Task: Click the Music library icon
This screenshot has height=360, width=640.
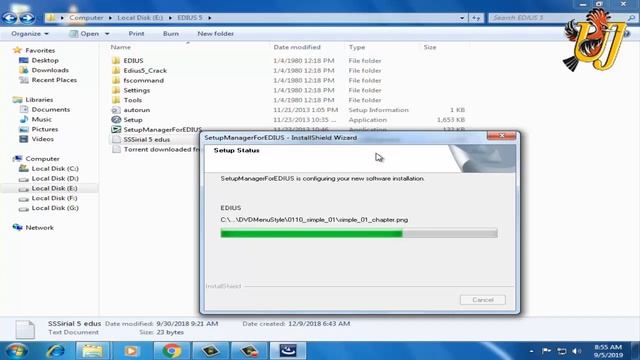Action: [24, 119]
